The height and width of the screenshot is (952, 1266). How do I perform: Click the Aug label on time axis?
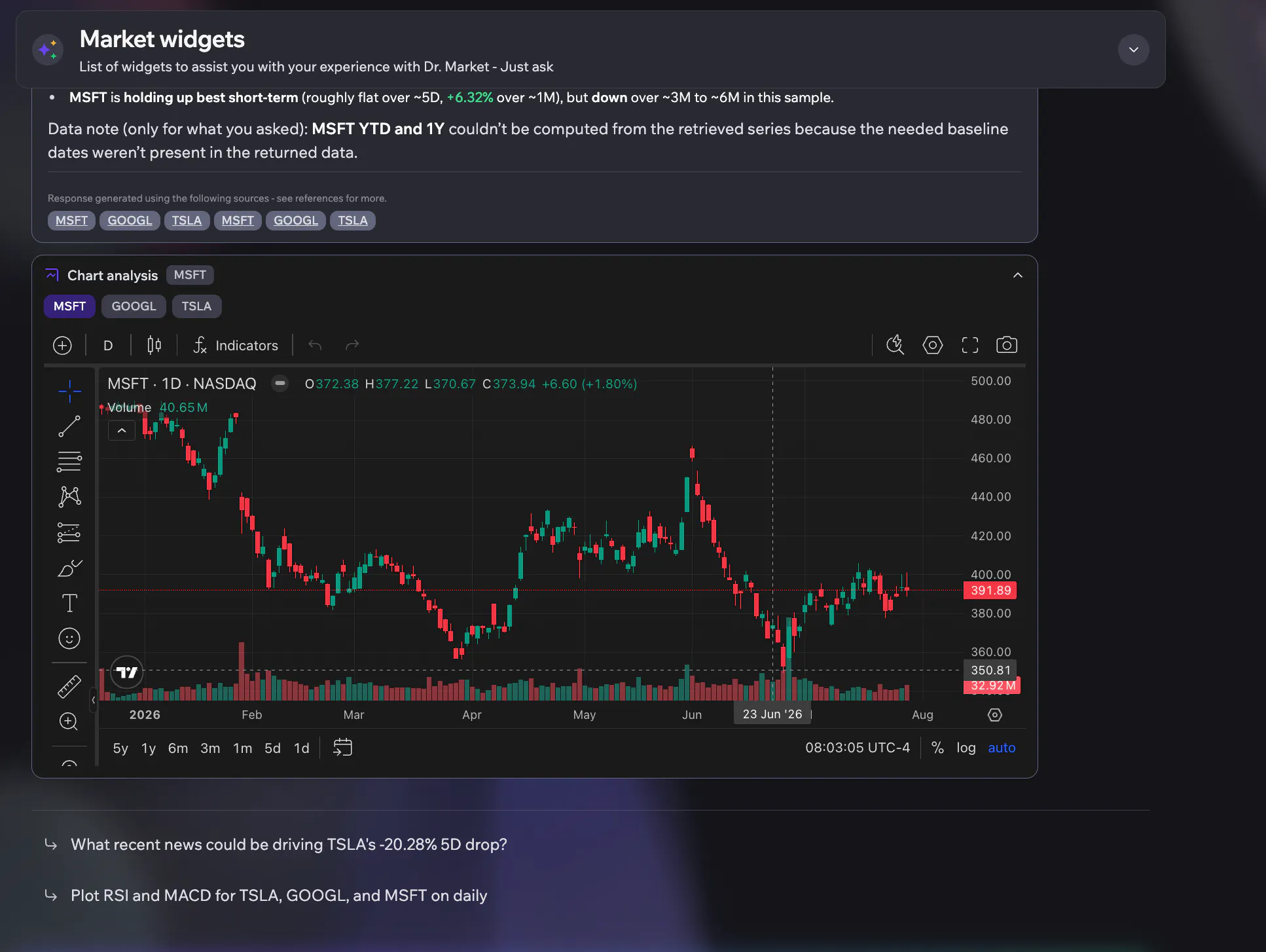[922, 715]
